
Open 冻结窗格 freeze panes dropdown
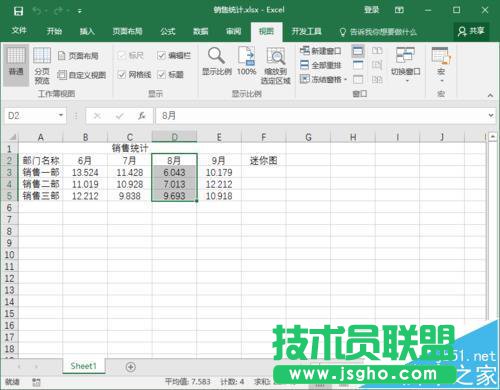point(323,79)
